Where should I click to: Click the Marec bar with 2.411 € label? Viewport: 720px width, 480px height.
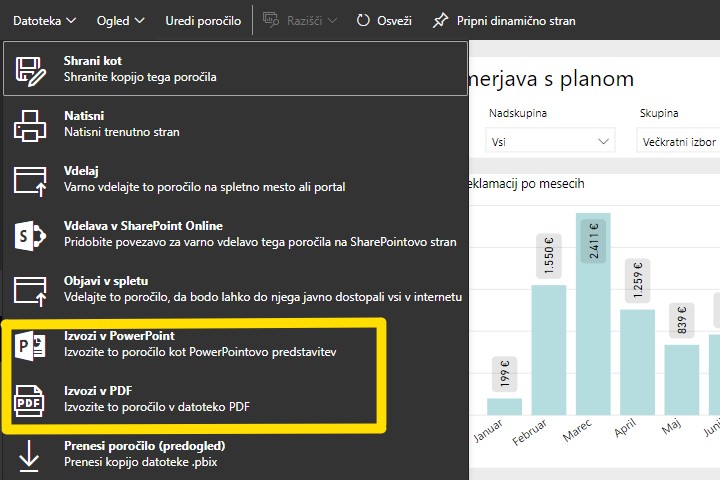click(x=593, y=314)
